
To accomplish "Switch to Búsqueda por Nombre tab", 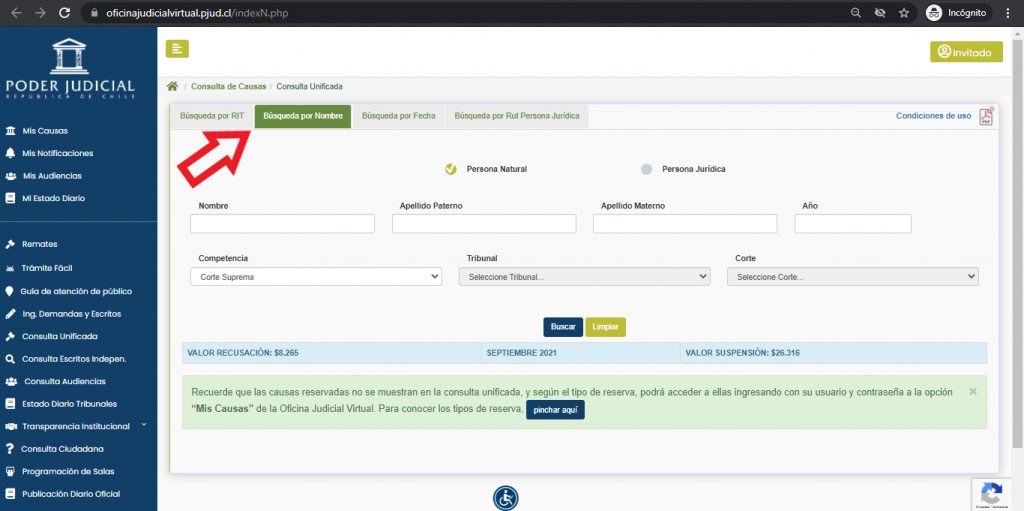I will click(x=303, y=116).
